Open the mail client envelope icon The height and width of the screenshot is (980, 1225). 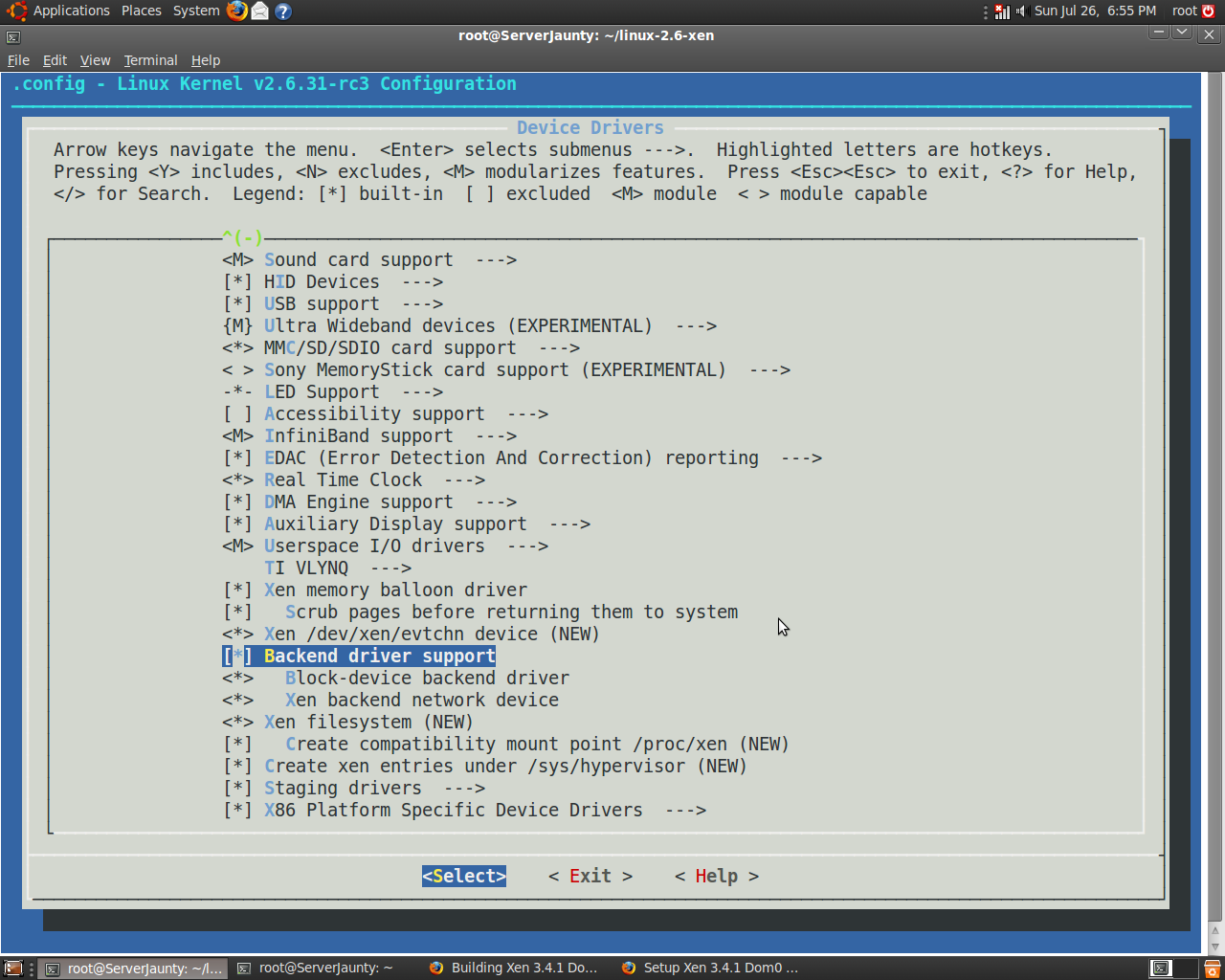pyautogui.click(x=259, y=11)
